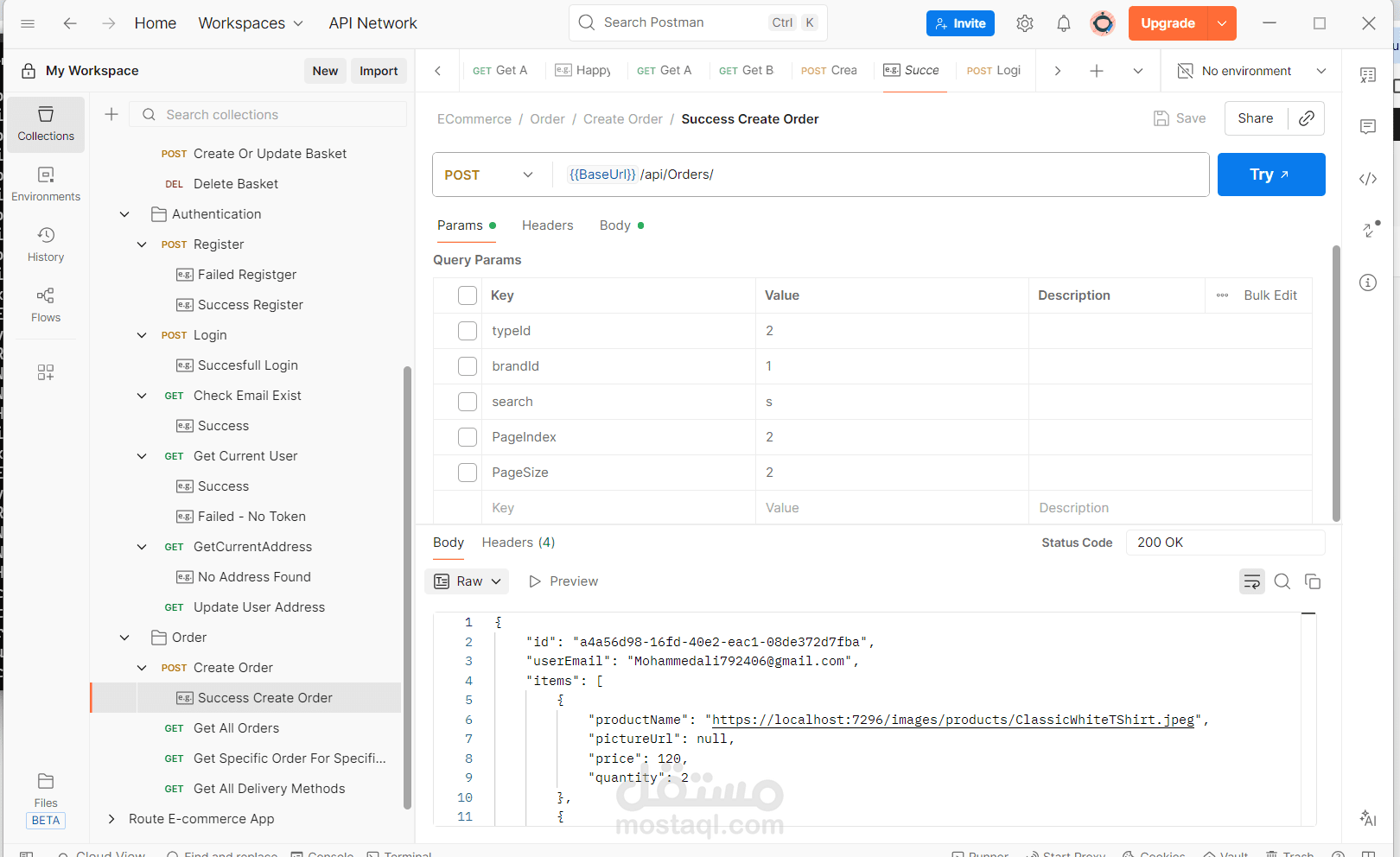Open the Bulk Edit link
The height and width of the screenshot is (857, 1400).
(1270, 295)
